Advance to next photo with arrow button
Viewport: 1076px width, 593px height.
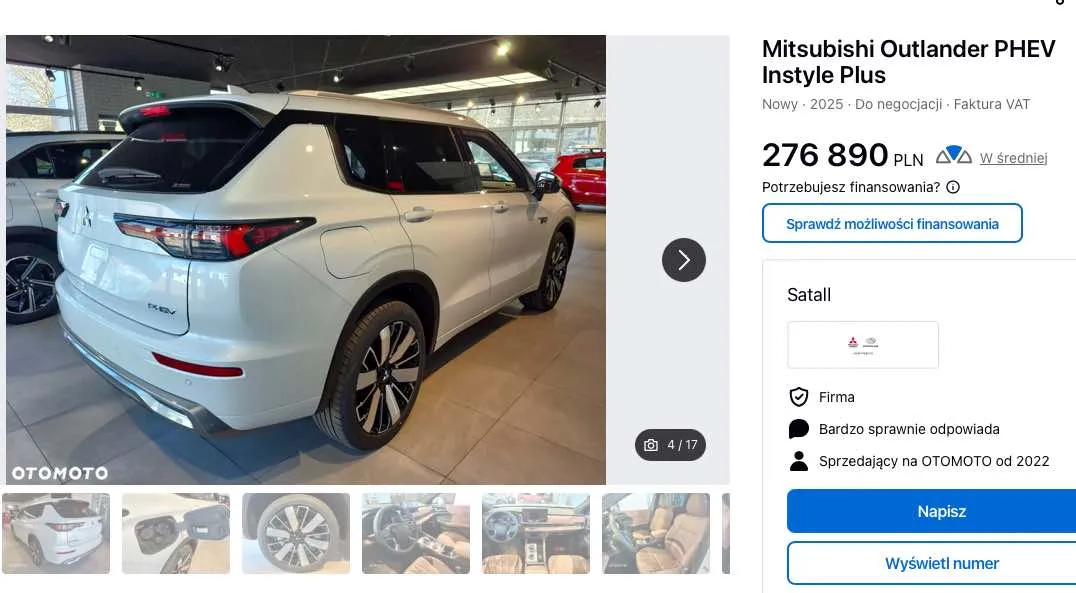(683, 260)
